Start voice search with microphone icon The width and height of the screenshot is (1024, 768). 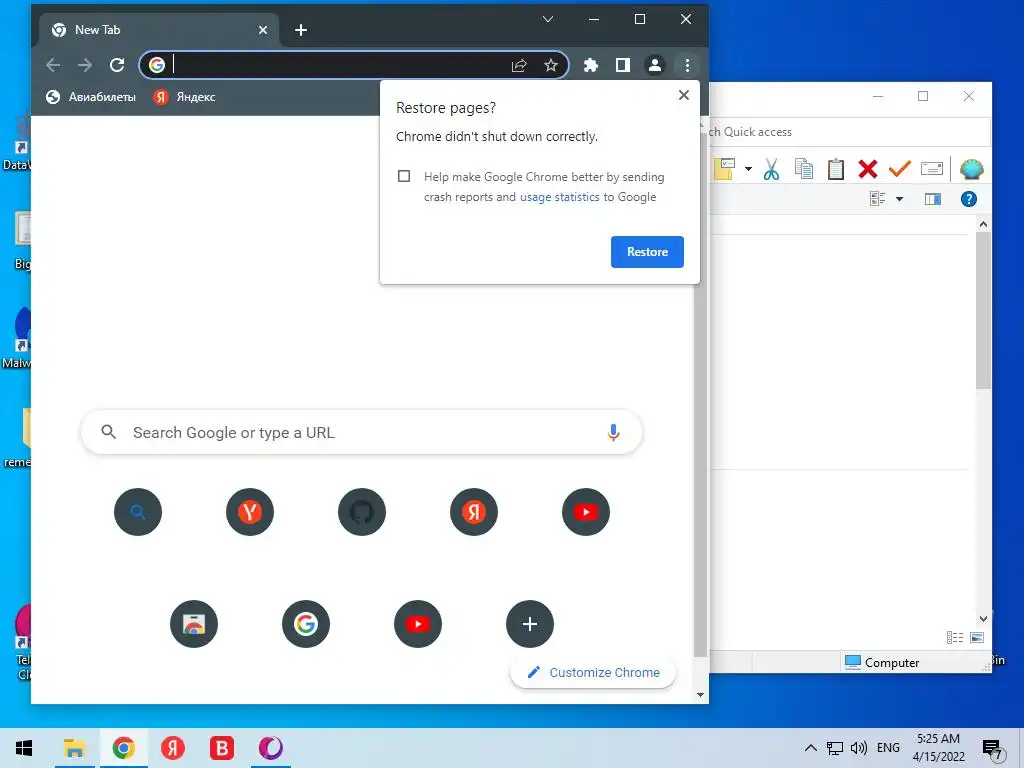pyautogui.click(x=613, y=432)
